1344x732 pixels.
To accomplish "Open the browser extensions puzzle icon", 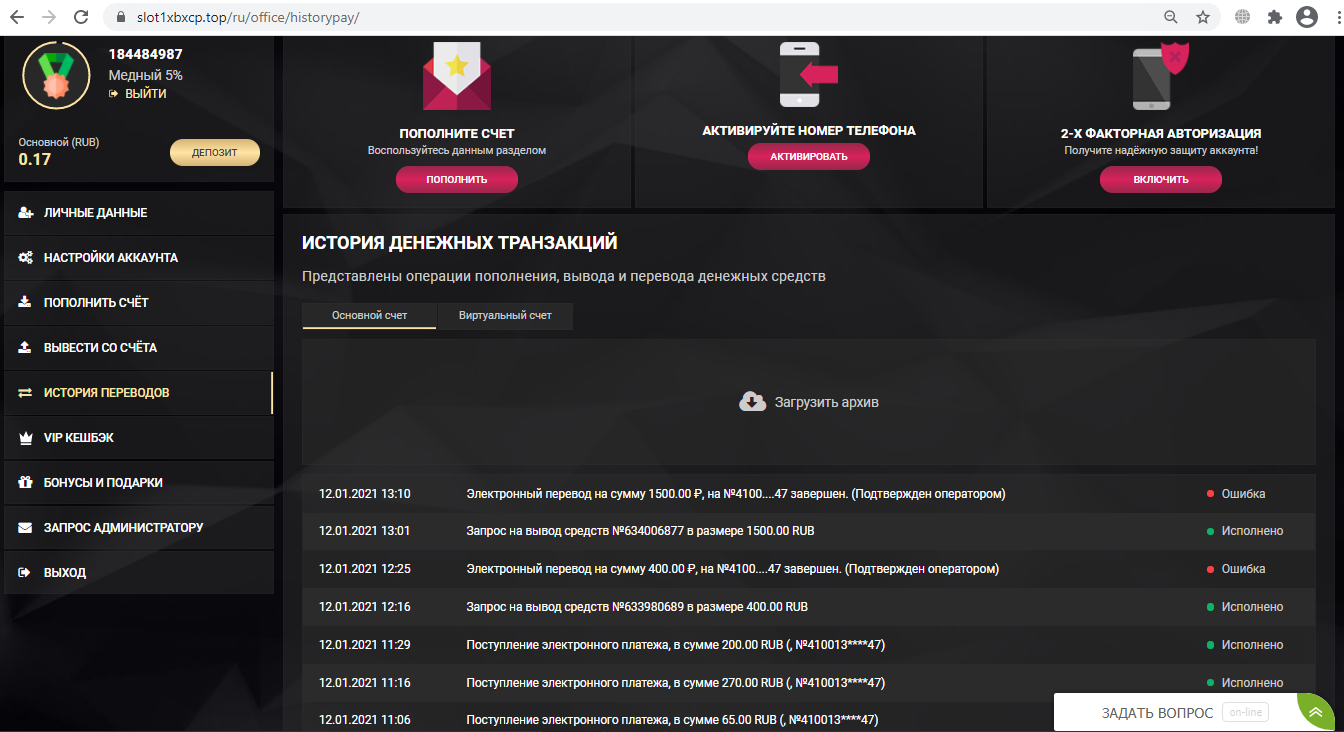I will (1275, 16).
